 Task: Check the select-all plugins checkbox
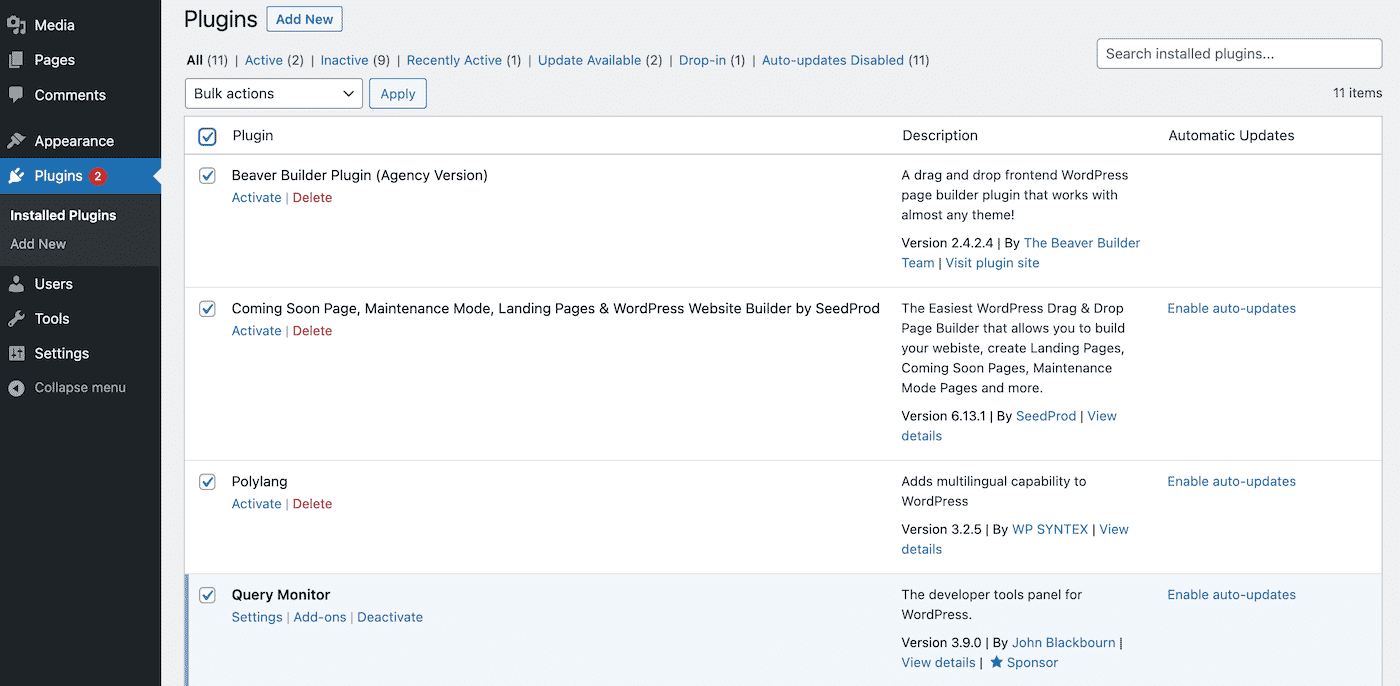click(207, 136)
